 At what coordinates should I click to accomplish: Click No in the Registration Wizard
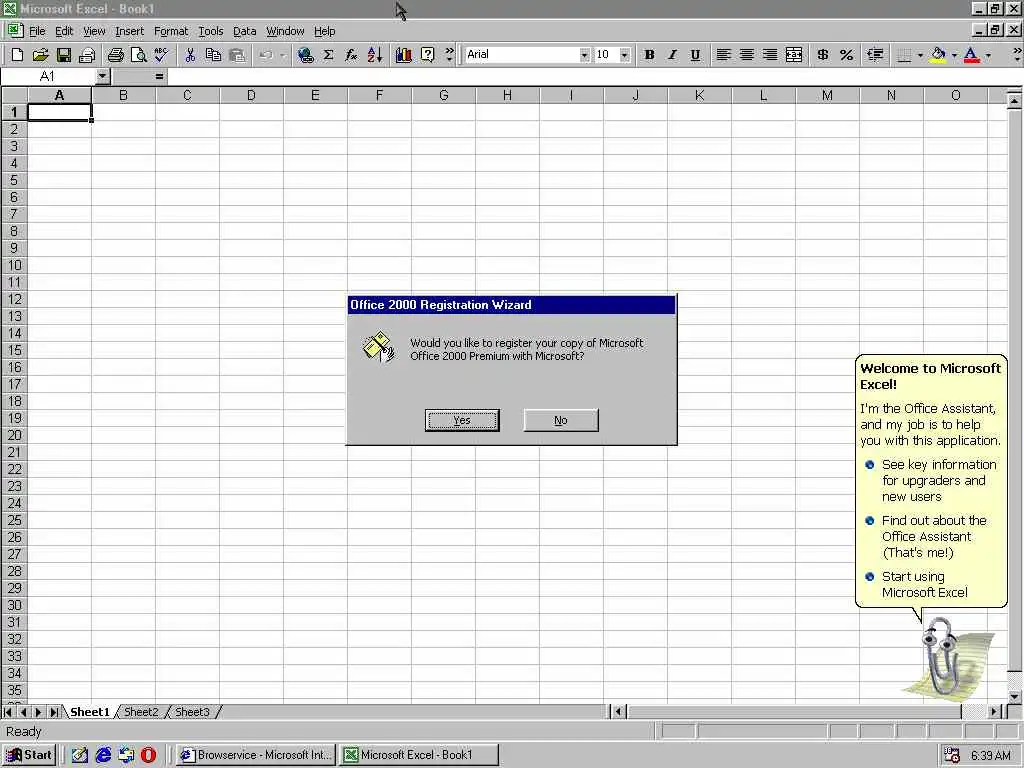point(560,420)
